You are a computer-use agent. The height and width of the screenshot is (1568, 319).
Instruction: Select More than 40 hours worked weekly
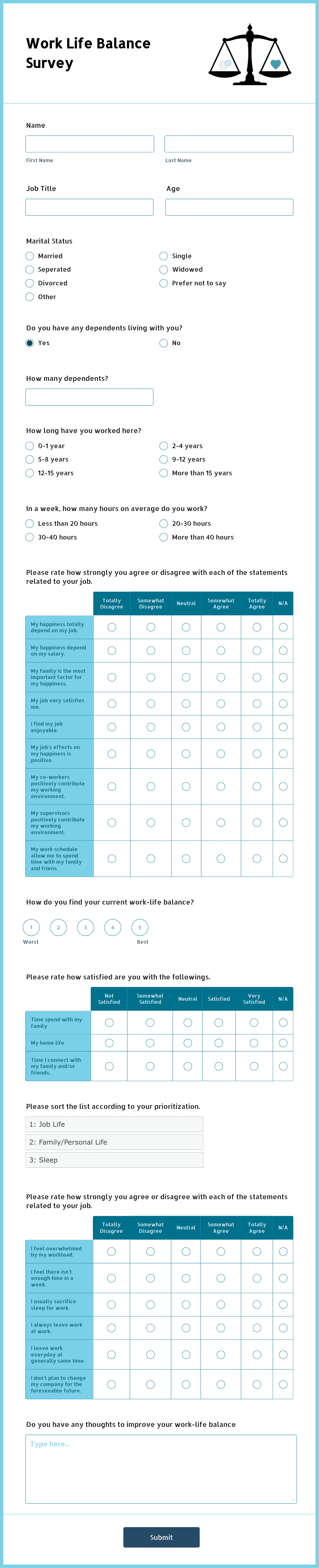coord(164,537)
